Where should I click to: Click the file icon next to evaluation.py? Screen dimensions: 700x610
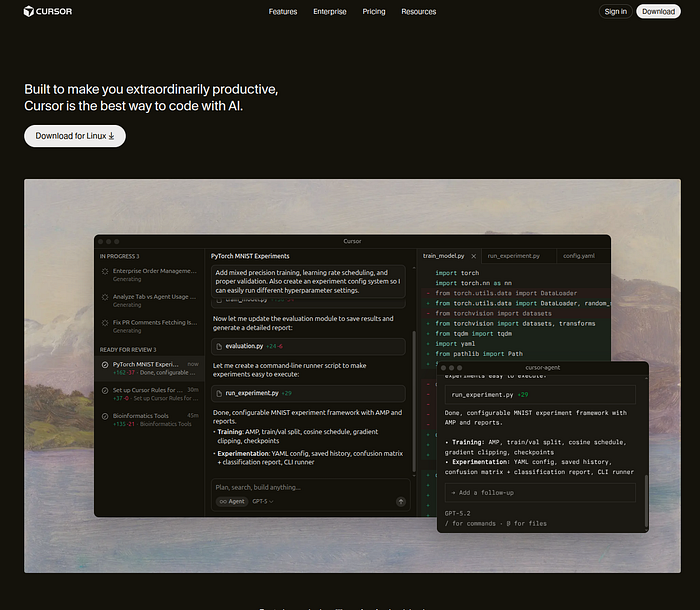pos(219,346)
